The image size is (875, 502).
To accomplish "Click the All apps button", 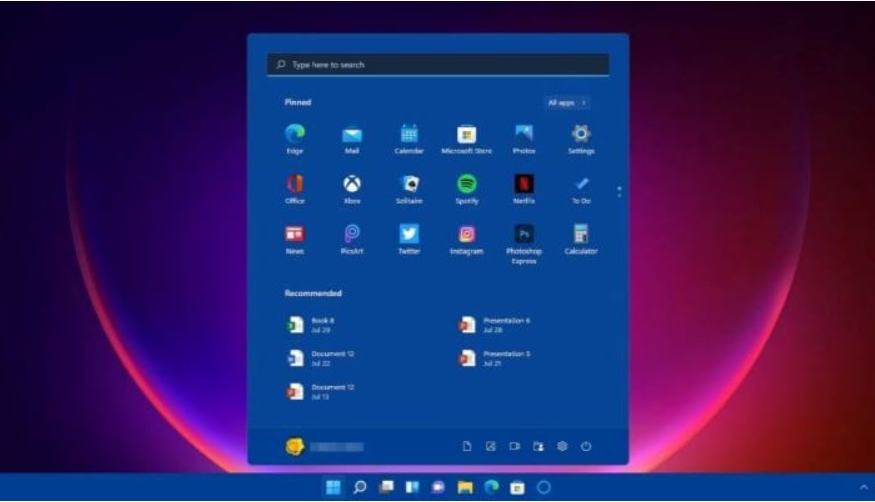I will pos(567,103).
